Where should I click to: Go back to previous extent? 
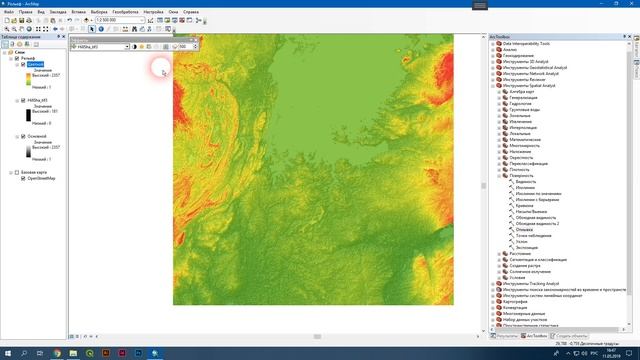click(x=55, y=29)
